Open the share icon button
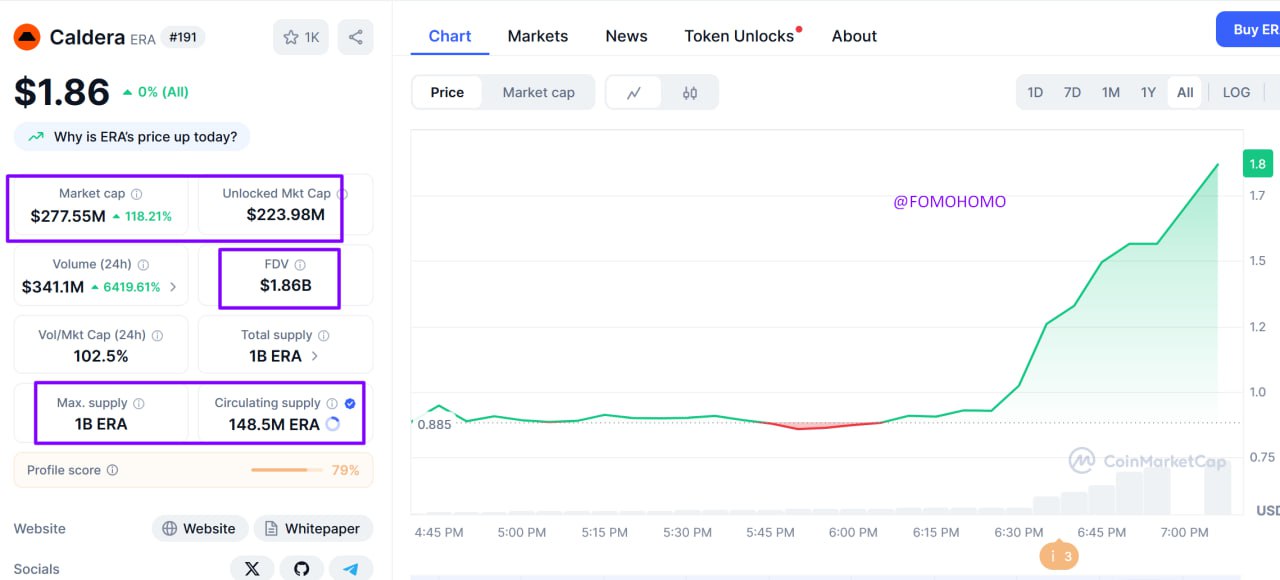The height and width of the screenshot is (580, 1280). click(x=356, y=37)
